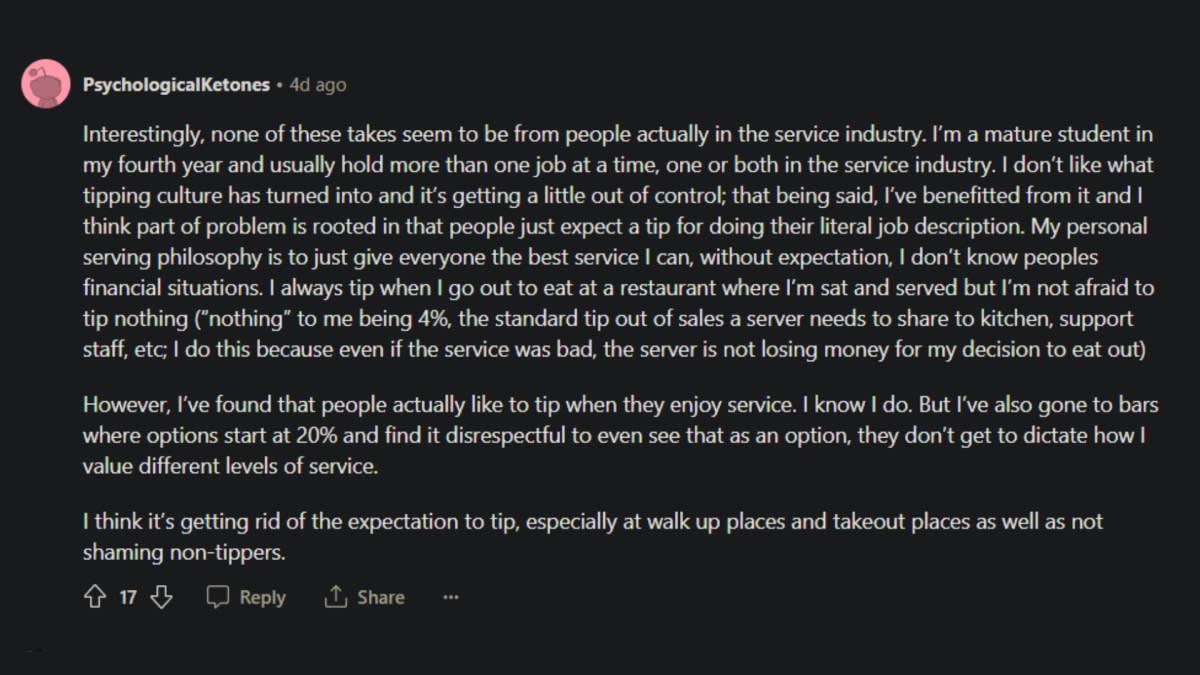This screenshot has width=1200, height=675.
Task: Click the "4d ago" timestamp
Action: point(317,85)
